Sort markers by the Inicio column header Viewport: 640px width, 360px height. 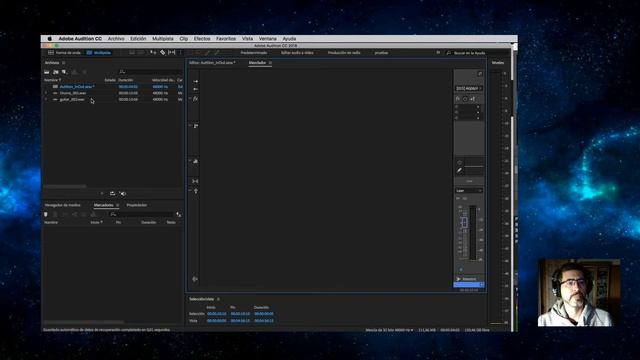[x=96, y=222]
